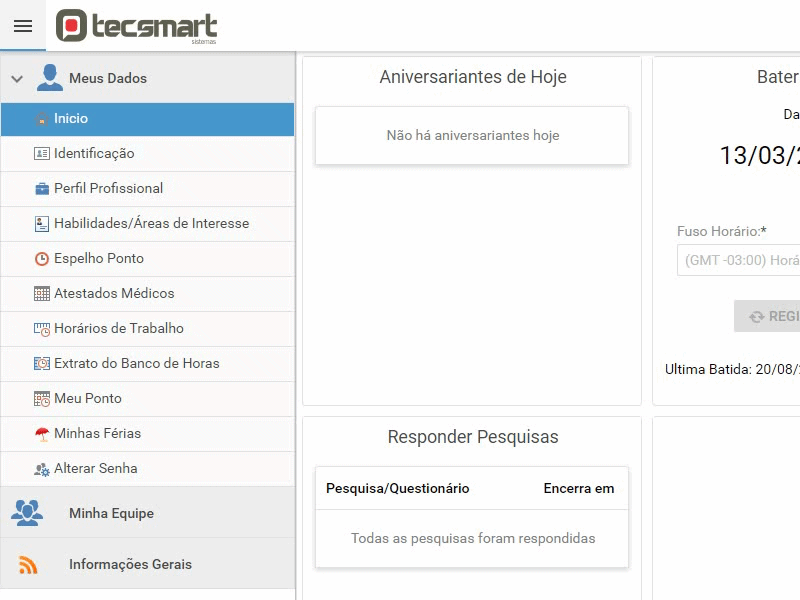Collapse the Meus Dados section chevron
Viewport: 800px width, 600px height.
(x=17, y=79)
